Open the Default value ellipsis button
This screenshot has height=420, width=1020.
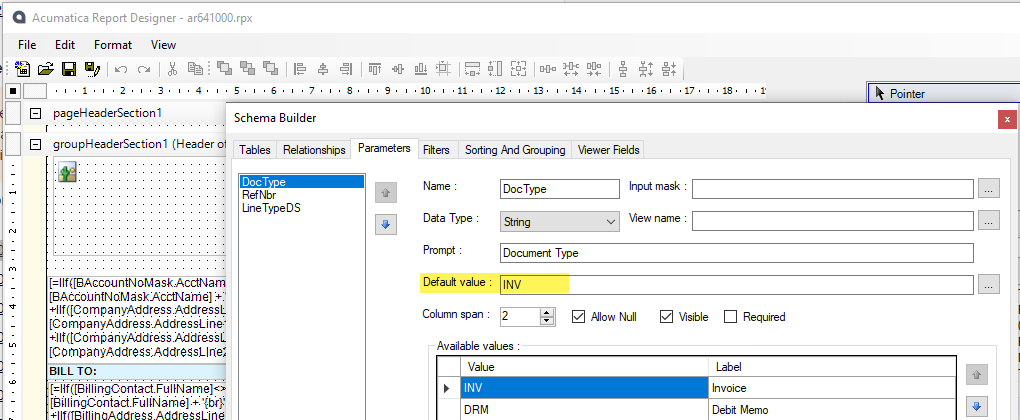point(988,284)
